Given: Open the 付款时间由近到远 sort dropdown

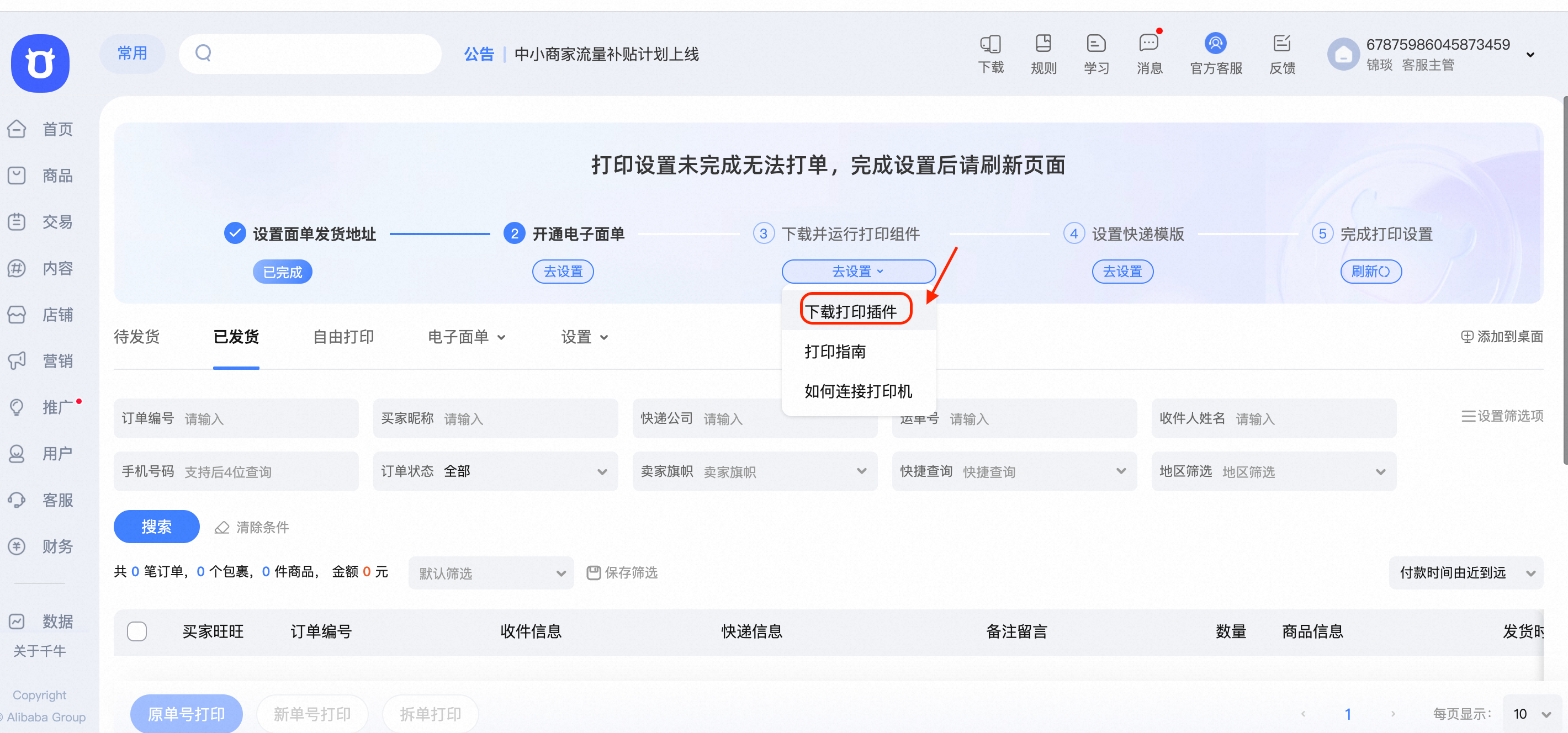Looking at the screenshot, I should (x=1465, y=572).
